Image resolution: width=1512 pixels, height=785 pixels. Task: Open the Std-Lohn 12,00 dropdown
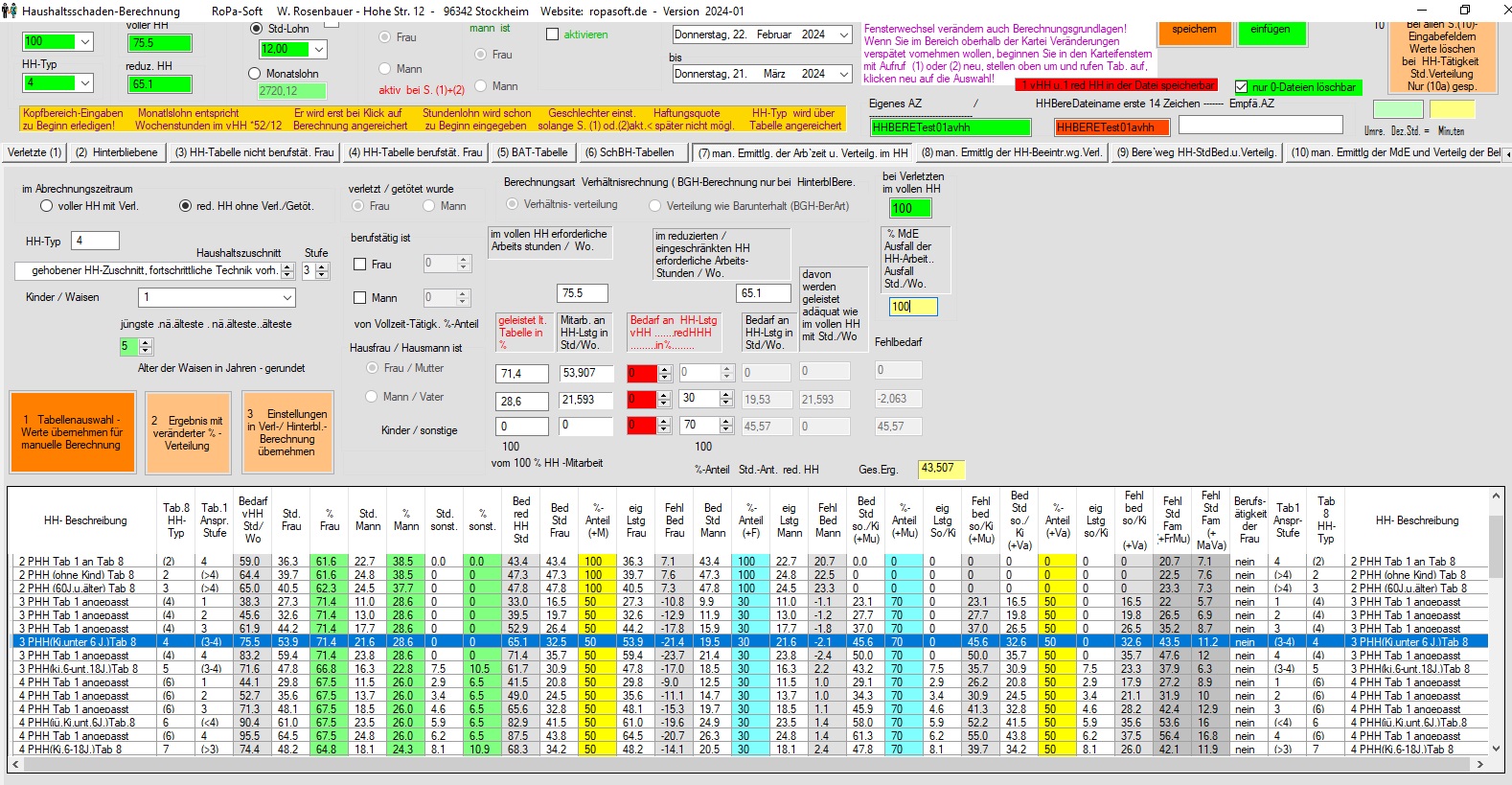pyautogui.click(x=319, y=49)
